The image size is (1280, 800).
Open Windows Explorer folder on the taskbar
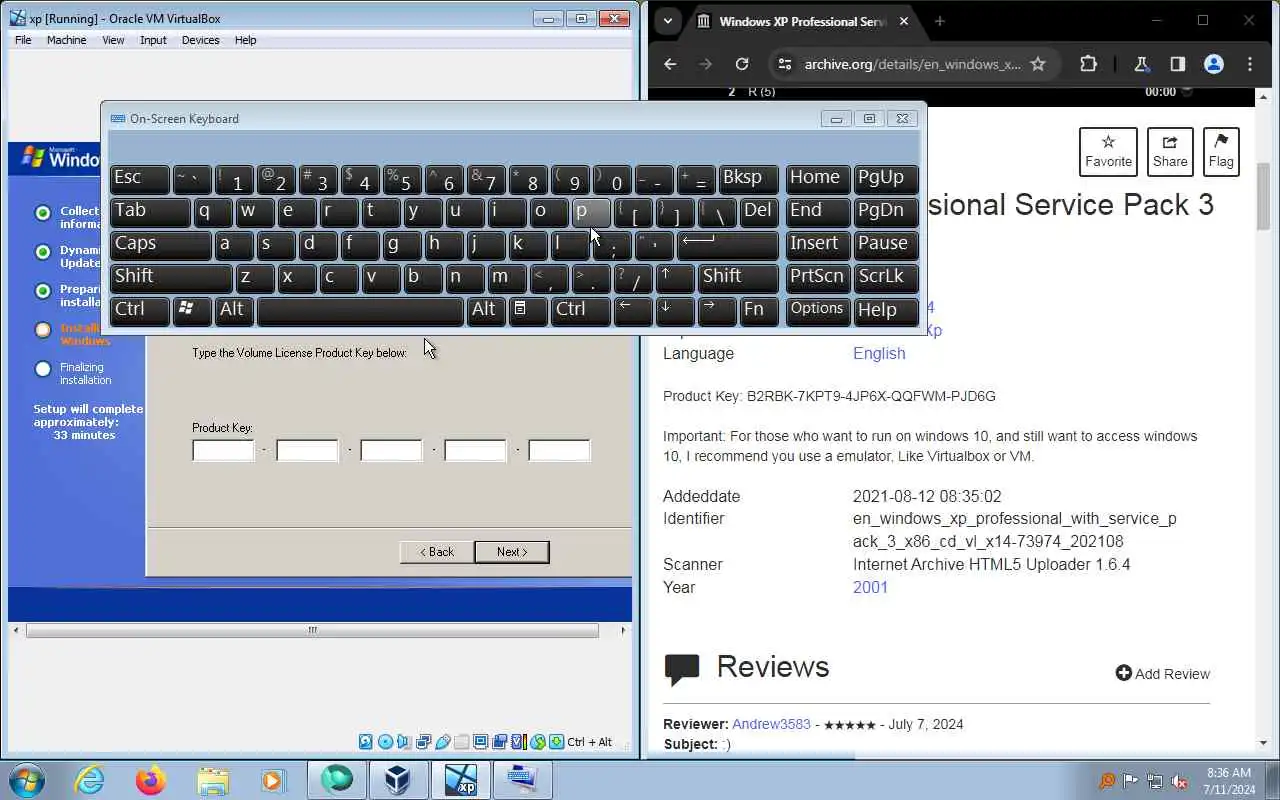(213, 780)
